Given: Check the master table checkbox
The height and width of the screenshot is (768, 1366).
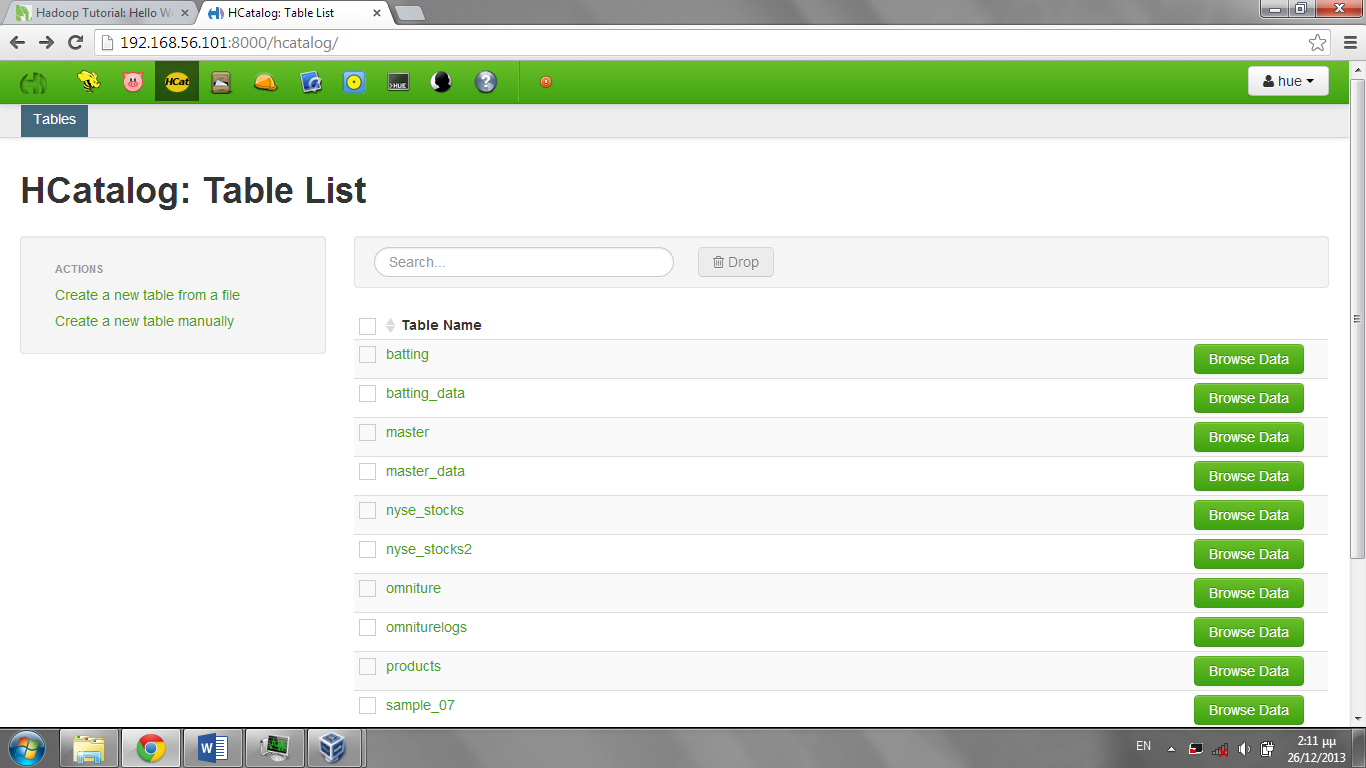Looking at the screenshot, I should coord(367,432).
